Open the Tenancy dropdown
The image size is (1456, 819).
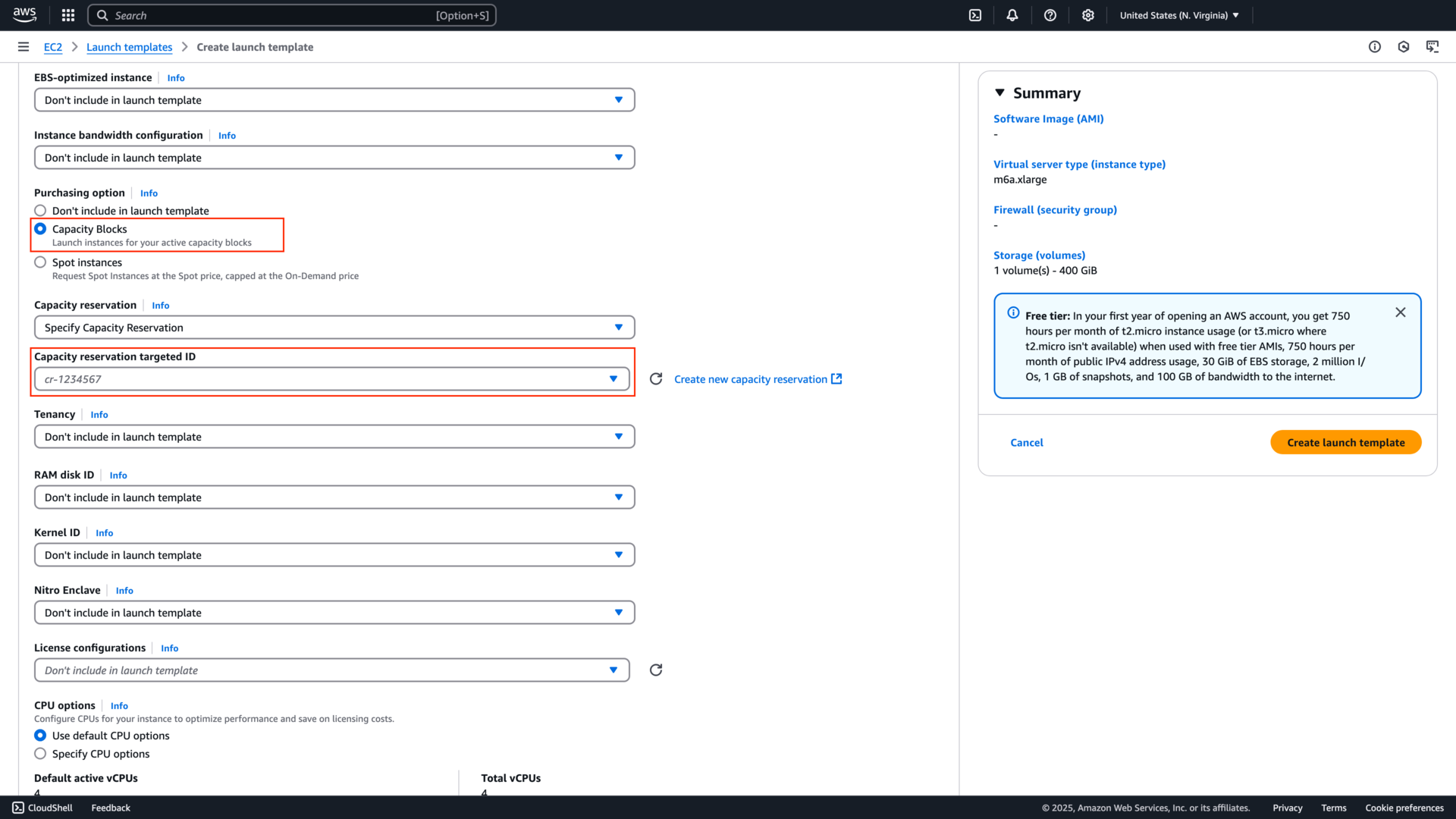(x=334, y=437)
